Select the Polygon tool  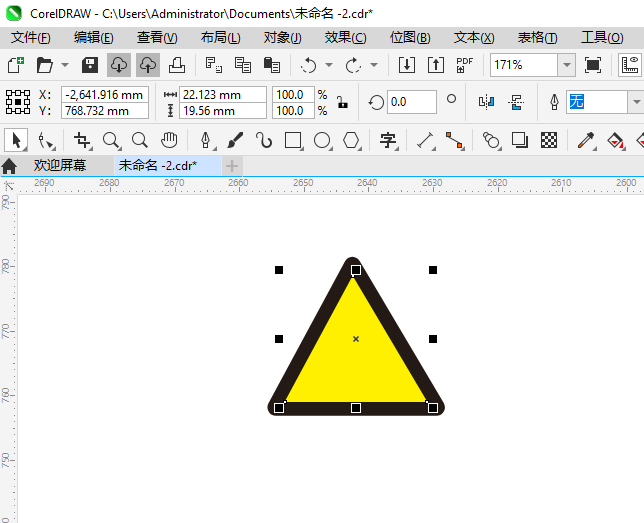click(351, 141)
